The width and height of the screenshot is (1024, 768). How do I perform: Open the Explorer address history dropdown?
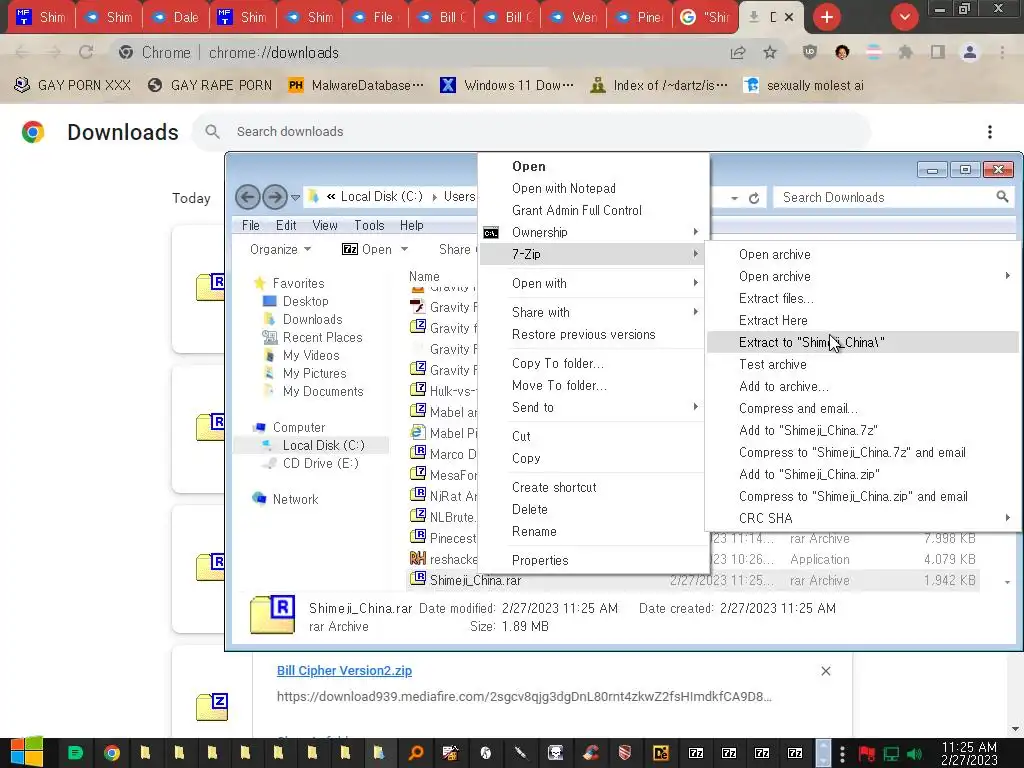(735, 198)
